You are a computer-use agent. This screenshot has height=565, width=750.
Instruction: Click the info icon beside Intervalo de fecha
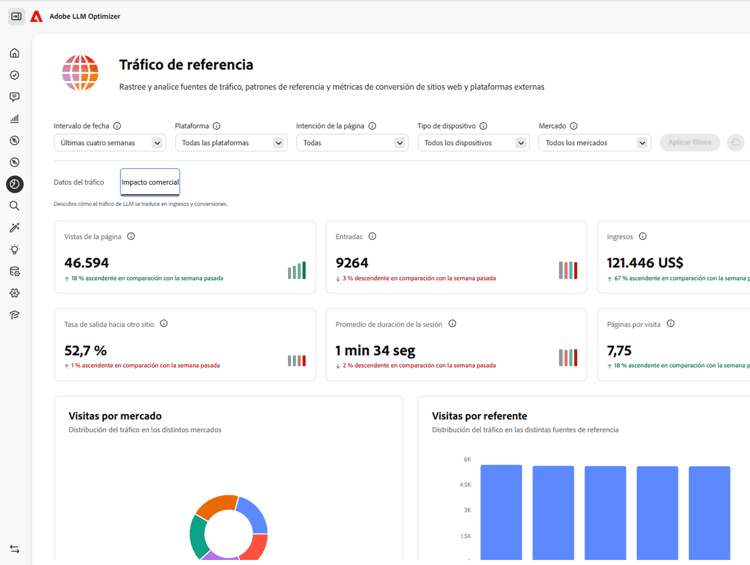click(x=117, y=126)
